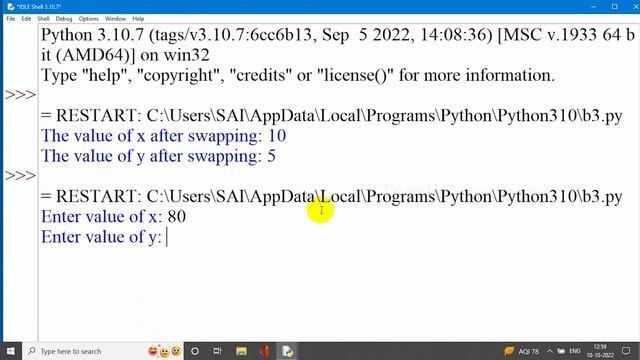The width and height of the screenshot is (640, 360).
Task: Open the ENG language indicator
Action: tap(575, 351)
